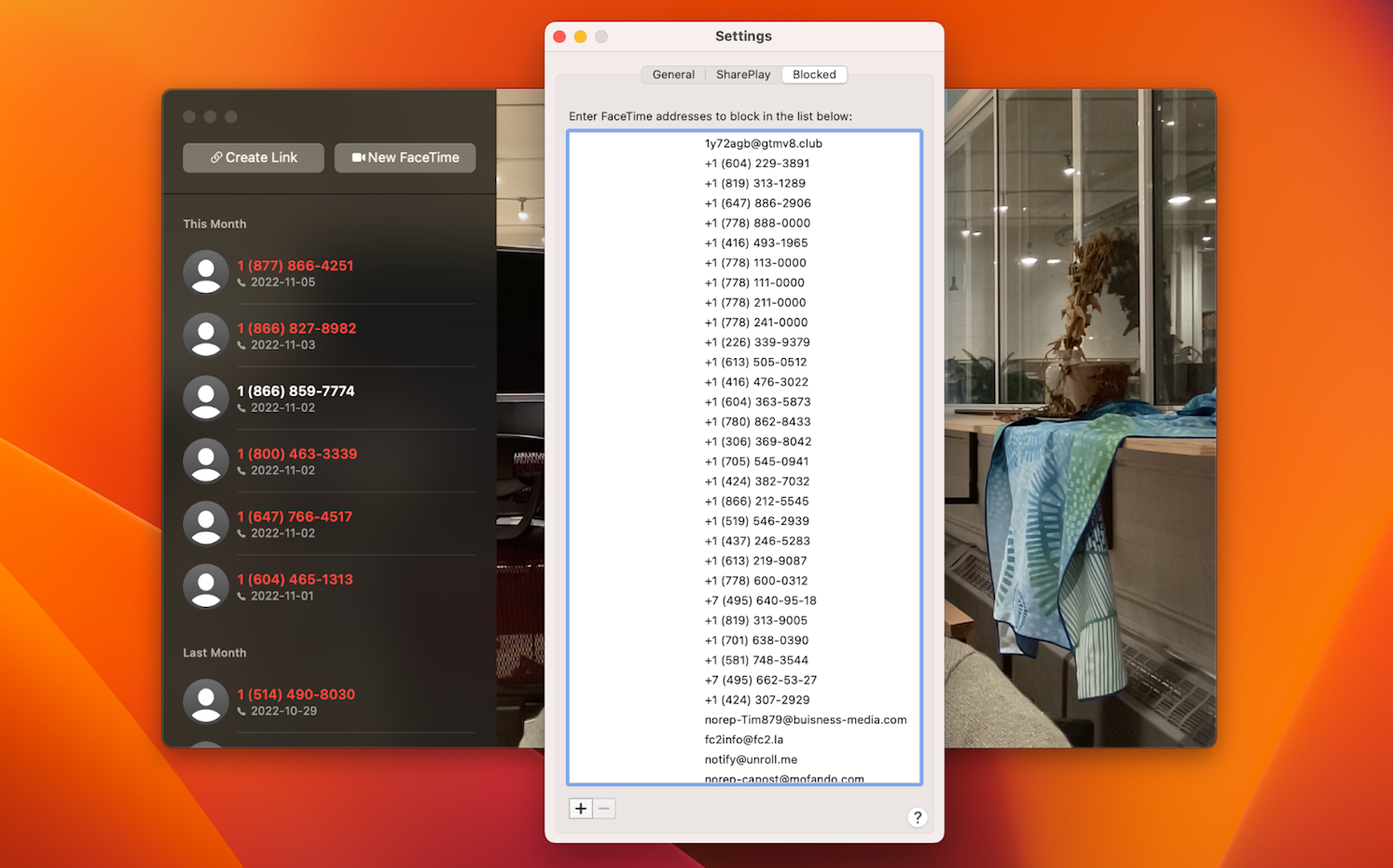Click the avatar icon for 1 (877) 866-4251
Screen dimensions: 1393x868
pos(206,272)
